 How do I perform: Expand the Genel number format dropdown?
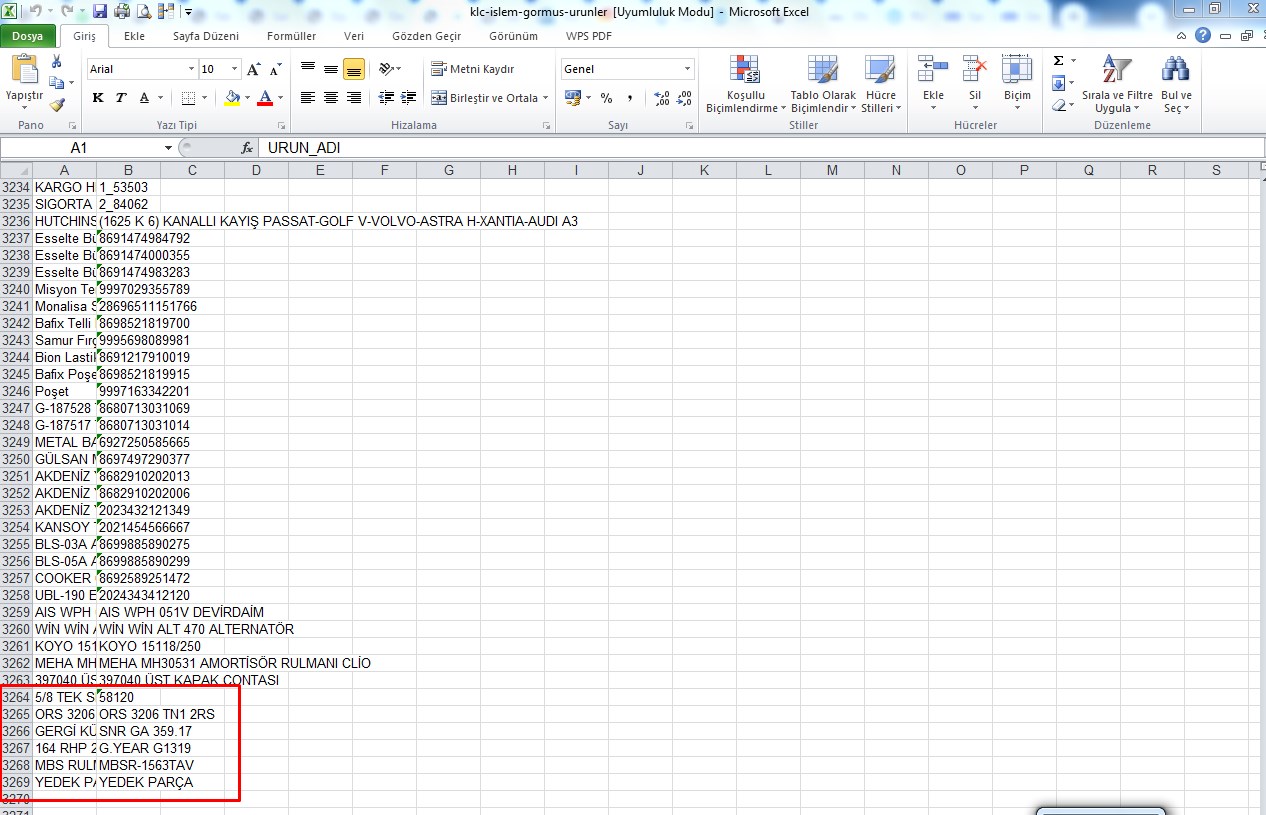click(x=687, y=69)
